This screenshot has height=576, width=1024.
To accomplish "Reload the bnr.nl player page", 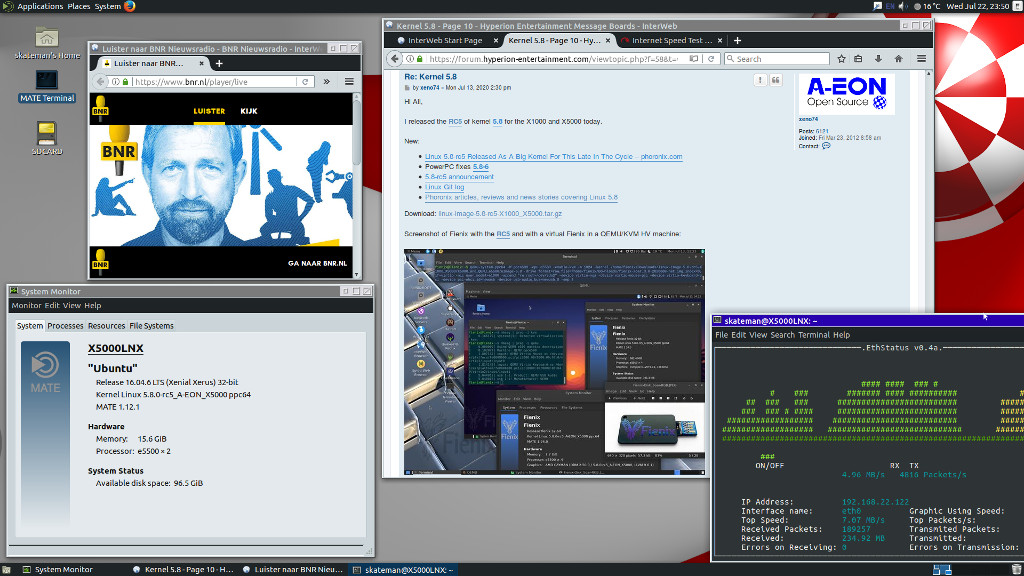I will tap(305, 82).
